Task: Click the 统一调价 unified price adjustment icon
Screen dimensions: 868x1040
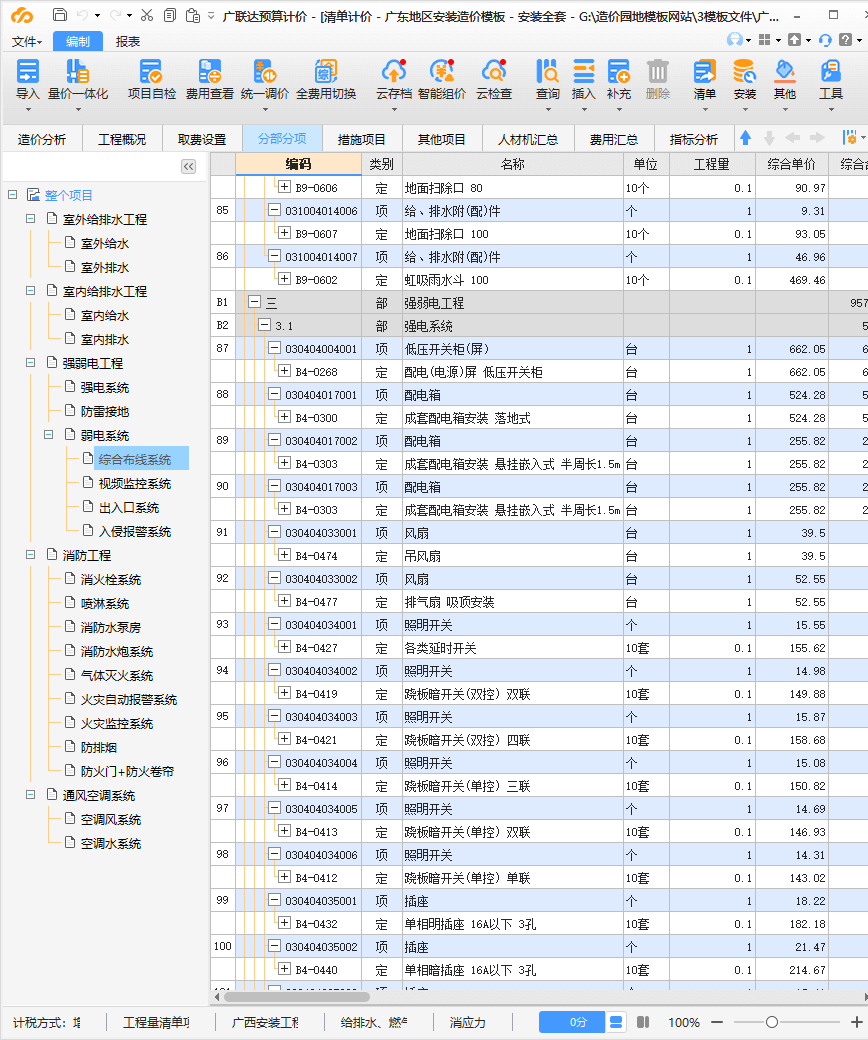Action: 265,73
